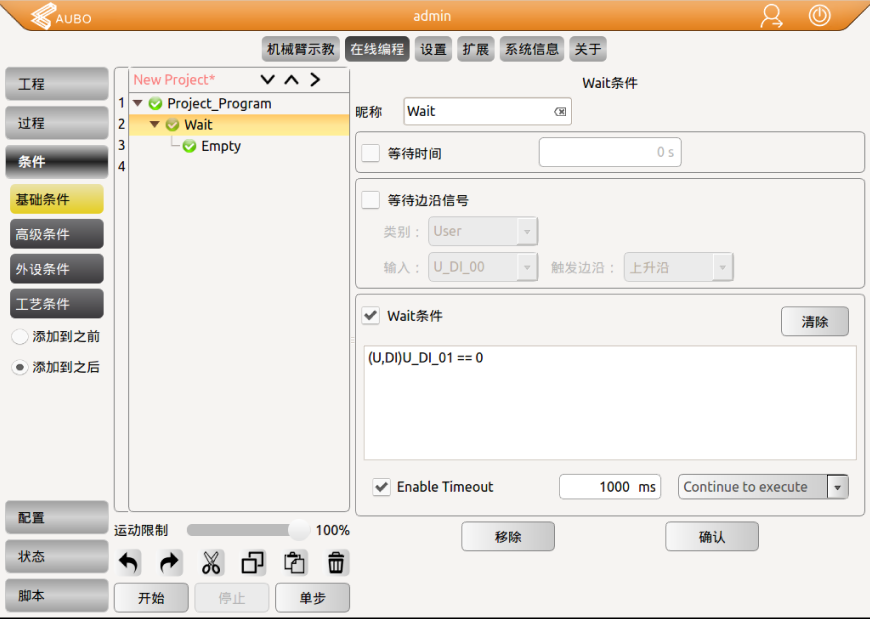Open the 系统信息 tab
This screenshot has width=870, height=619.
[531, 49]
